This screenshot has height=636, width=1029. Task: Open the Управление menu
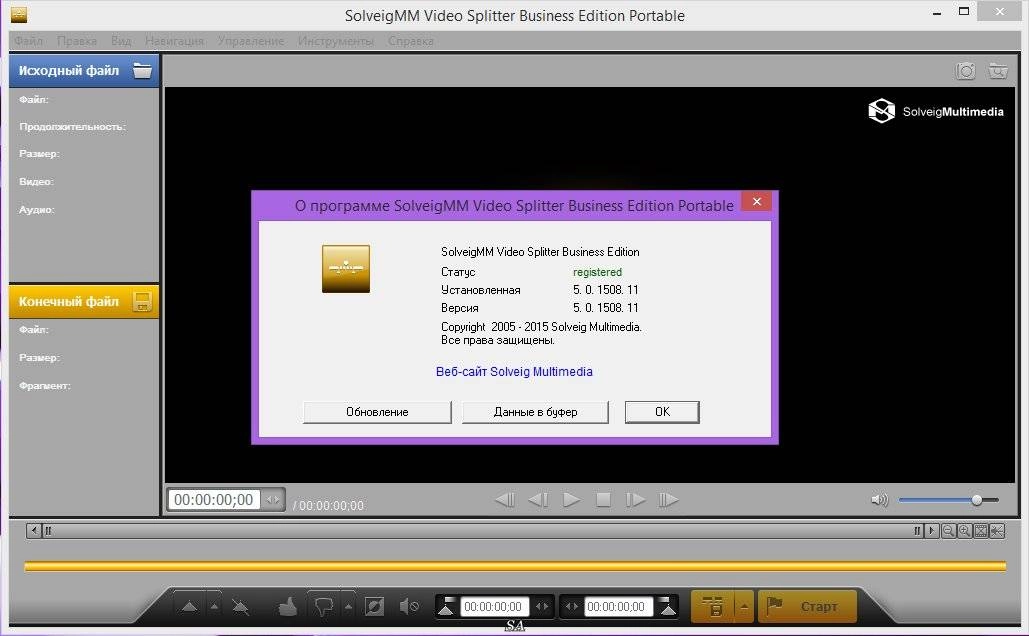251,41
